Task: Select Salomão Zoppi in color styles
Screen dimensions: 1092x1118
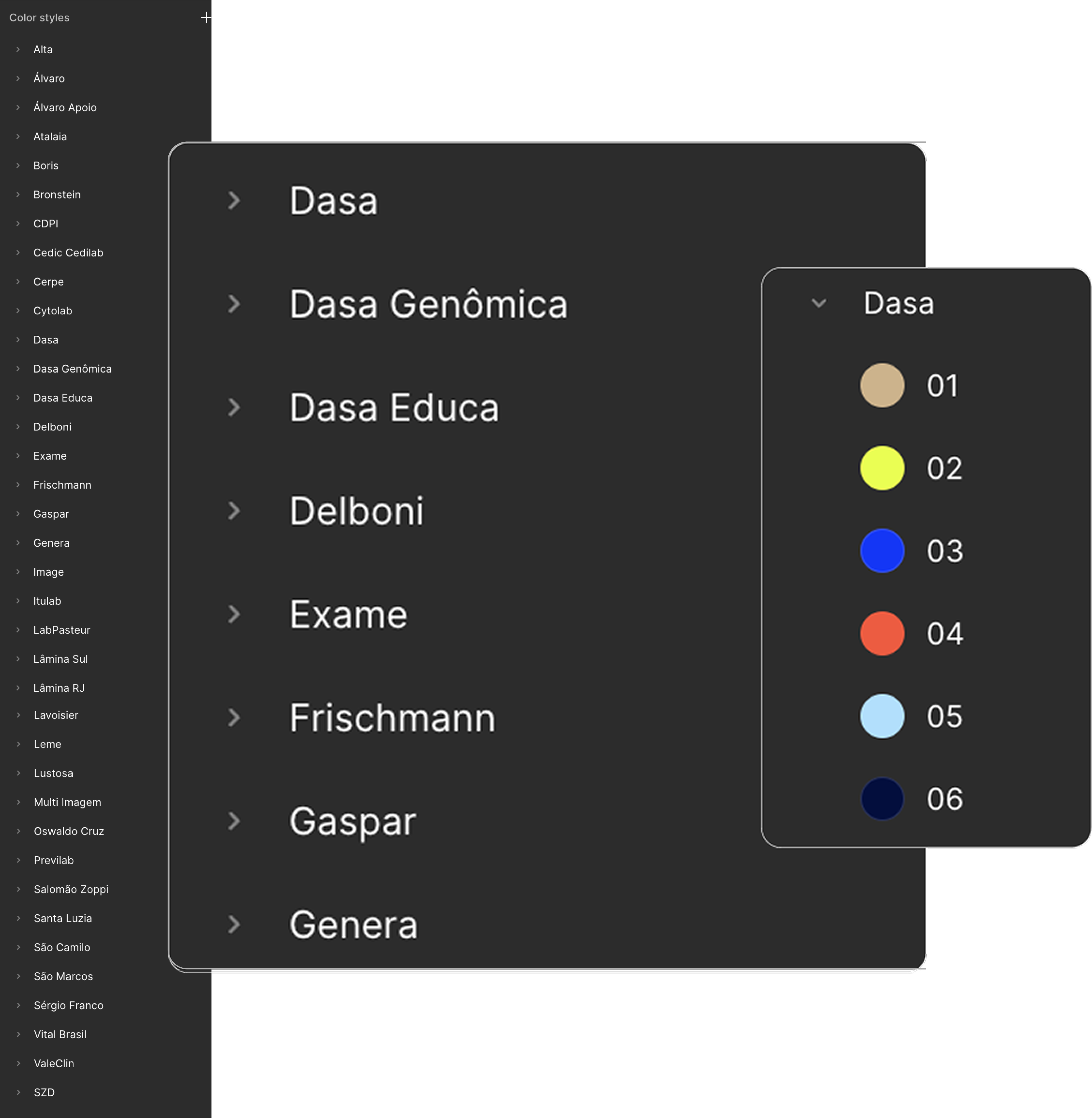Action: pos(70,889)
